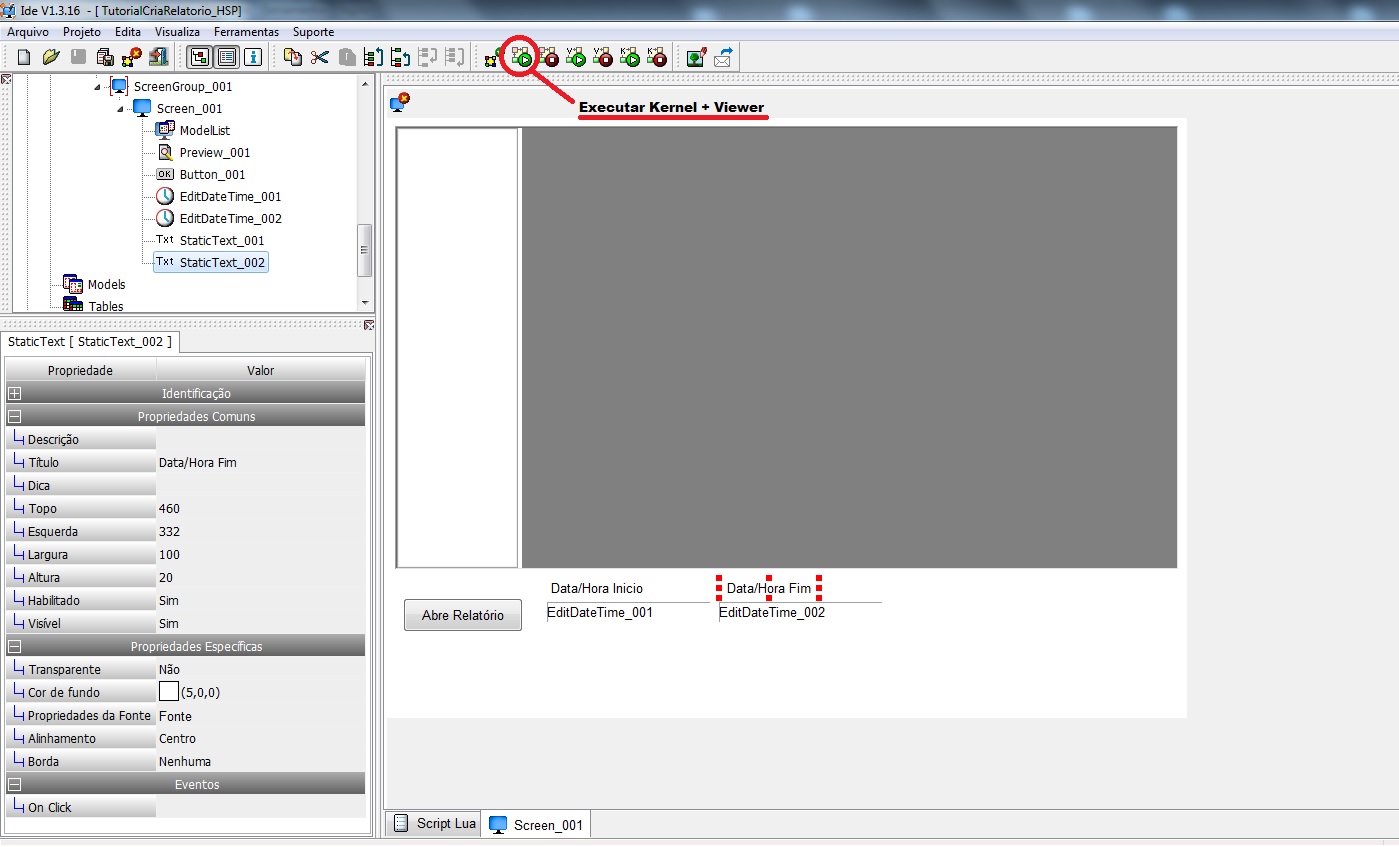1399x847 pixels.
Task: Click the exit door toolbar icon
Action: coord(158,57)
